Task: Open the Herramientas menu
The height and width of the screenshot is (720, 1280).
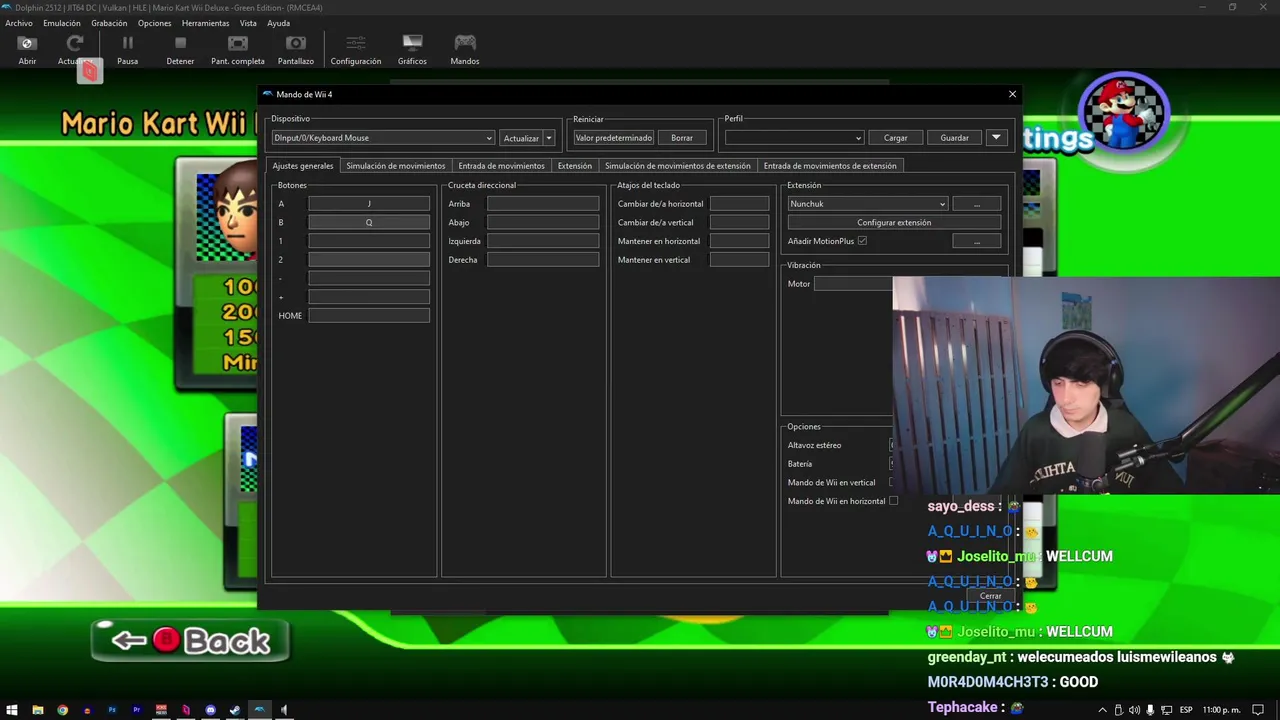Action: [205, 23]
